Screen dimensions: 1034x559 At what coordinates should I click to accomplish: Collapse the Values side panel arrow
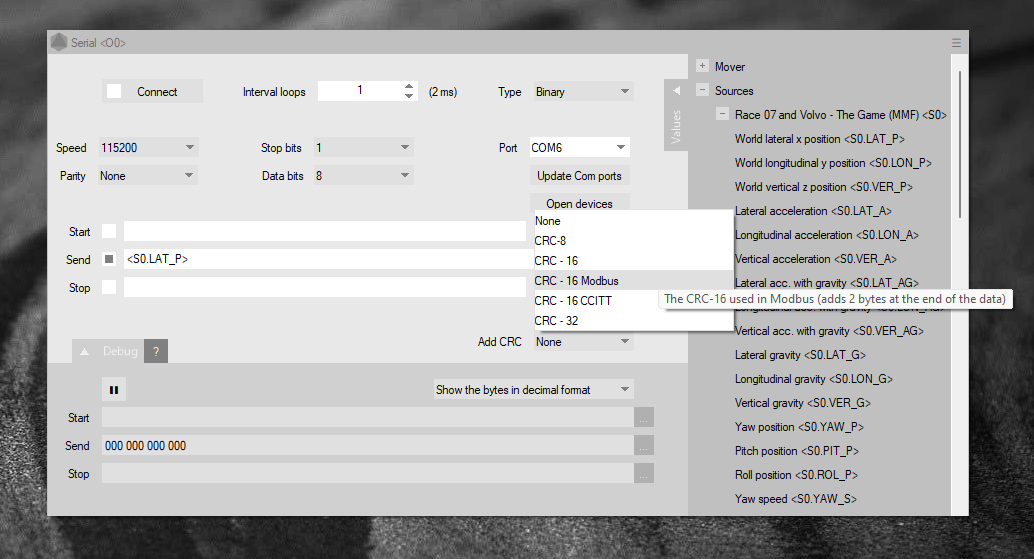pos(676,91)
